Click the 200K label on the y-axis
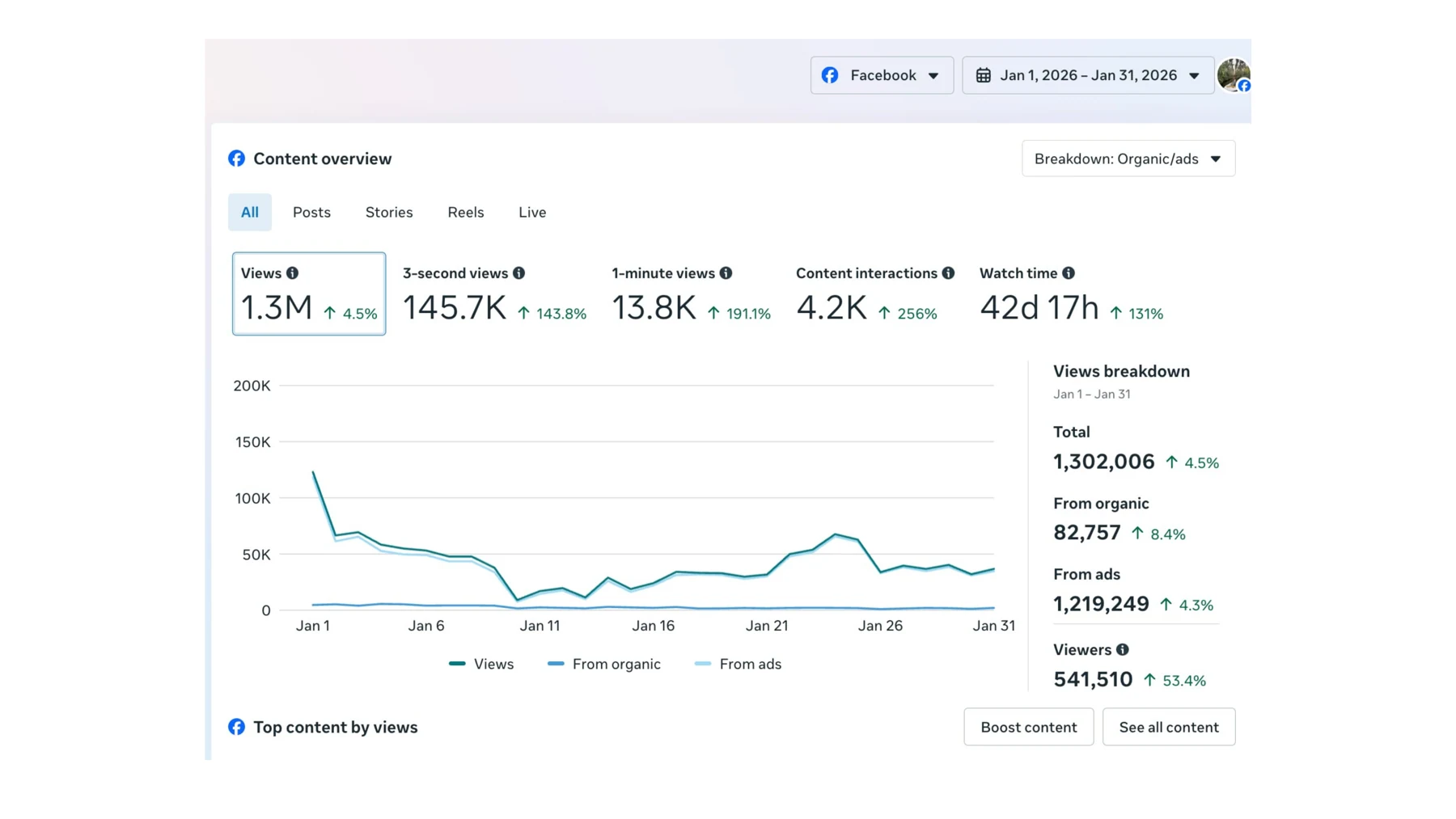The width and height of the screenshot is (1456, 819). [x=252, y=386]
